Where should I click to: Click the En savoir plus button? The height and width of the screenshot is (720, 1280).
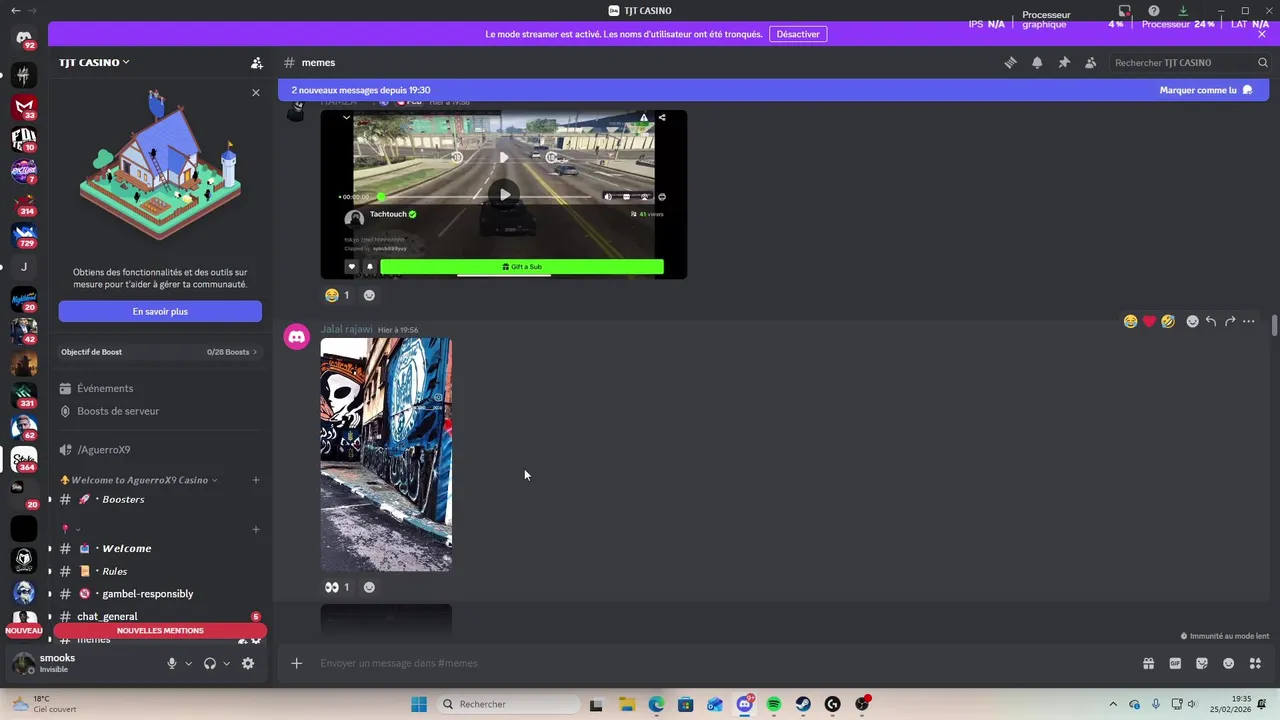point(160,311)
